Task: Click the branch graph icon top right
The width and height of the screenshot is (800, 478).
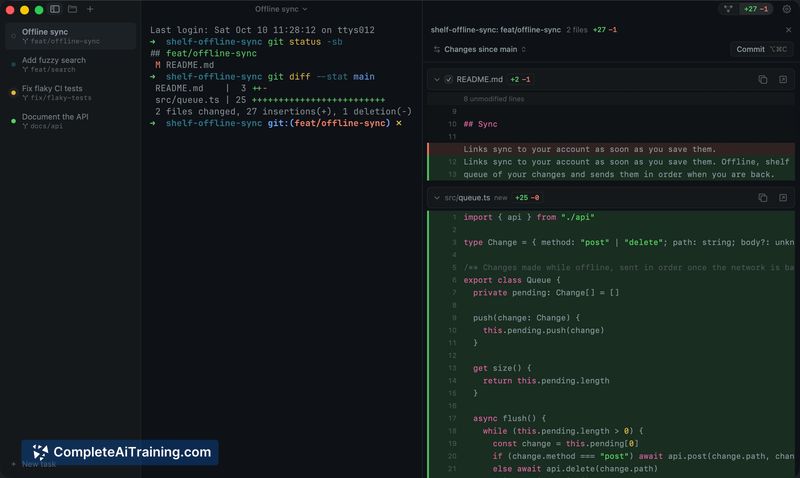Action: [x=728, y=9]
